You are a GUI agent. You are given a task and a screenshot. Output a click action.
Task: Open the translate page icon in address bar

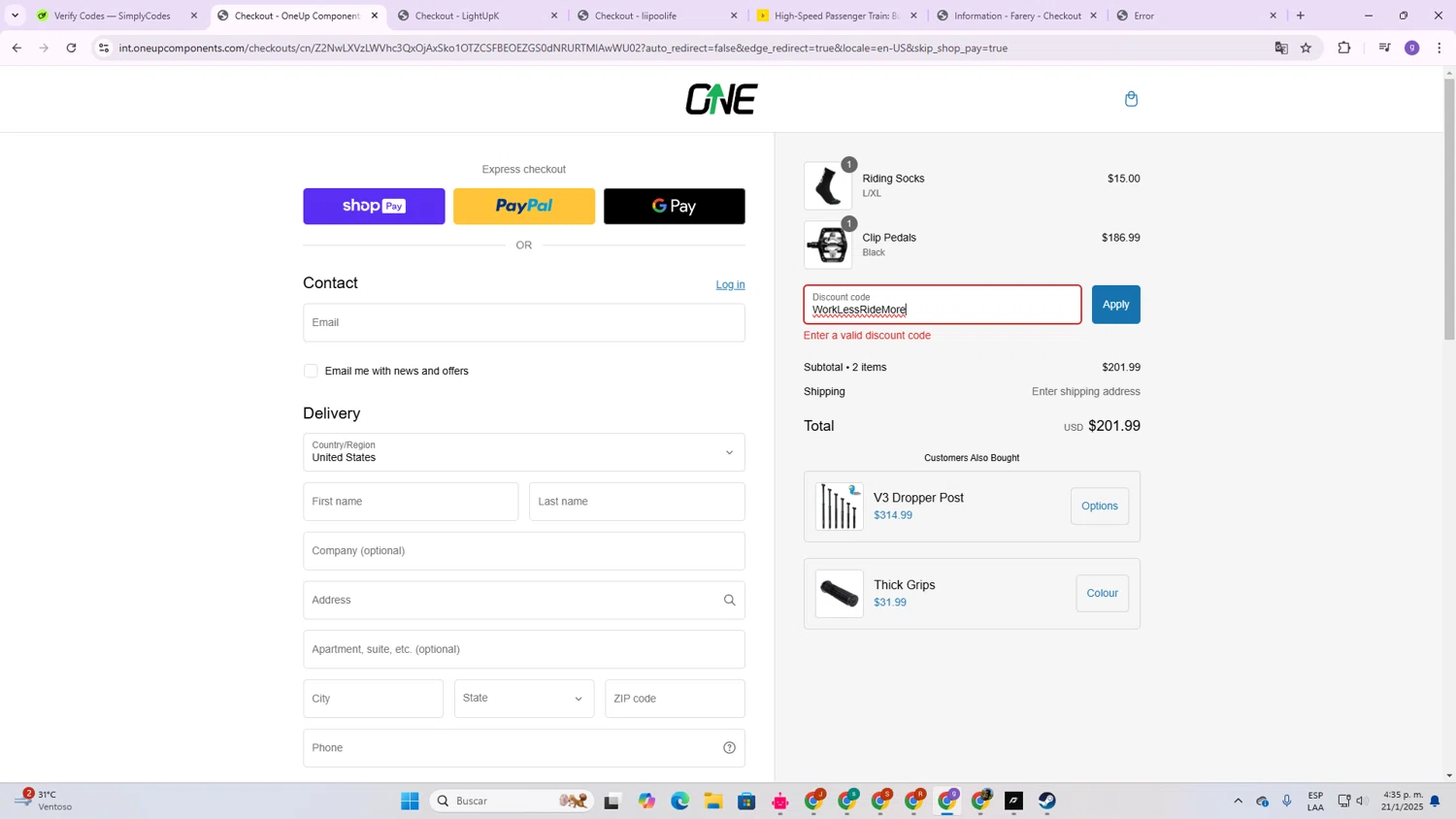click(1281, 48)
